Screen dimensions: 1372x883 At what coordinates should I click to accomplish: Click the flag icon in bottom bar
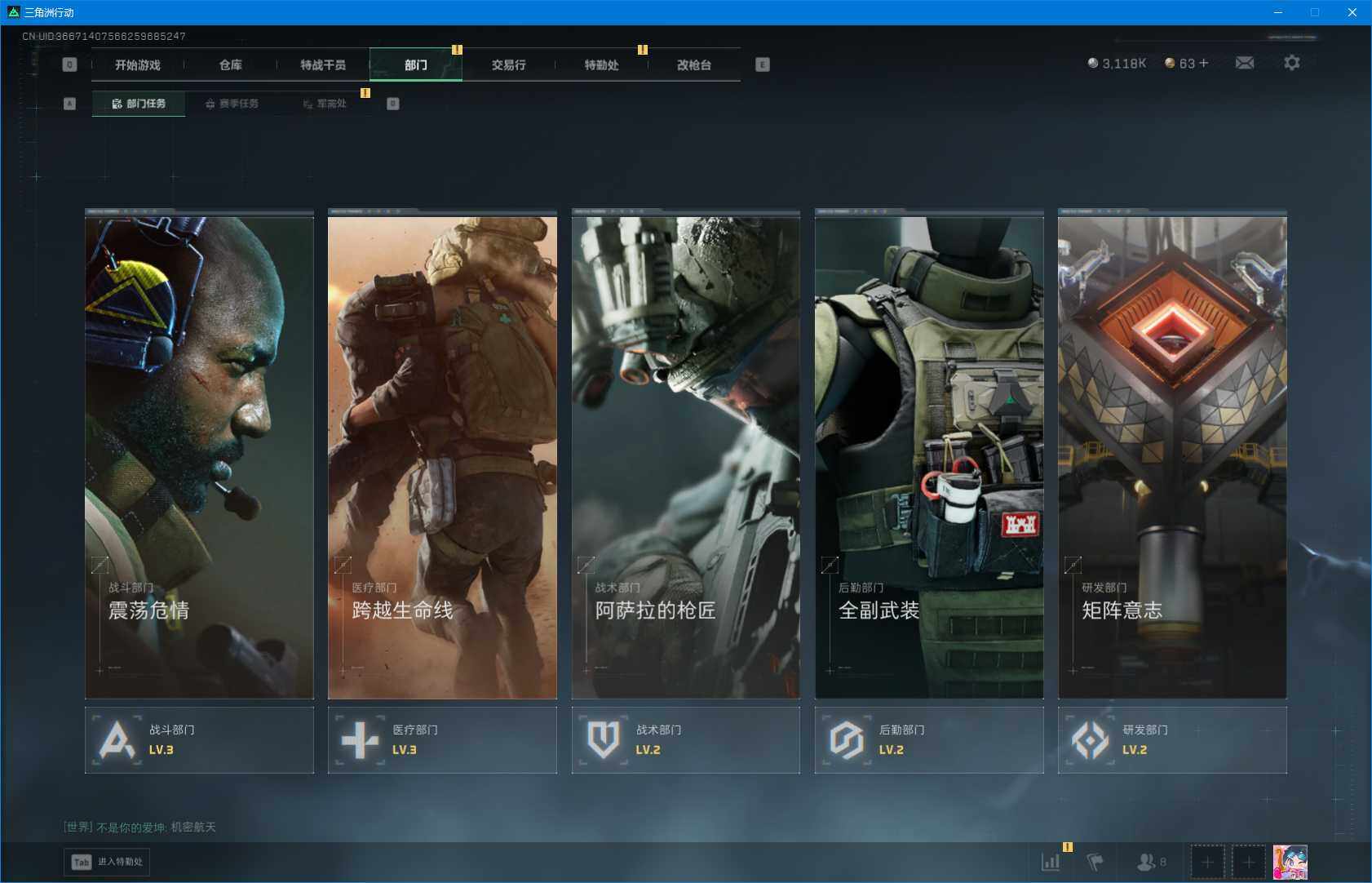point(1095,862)
